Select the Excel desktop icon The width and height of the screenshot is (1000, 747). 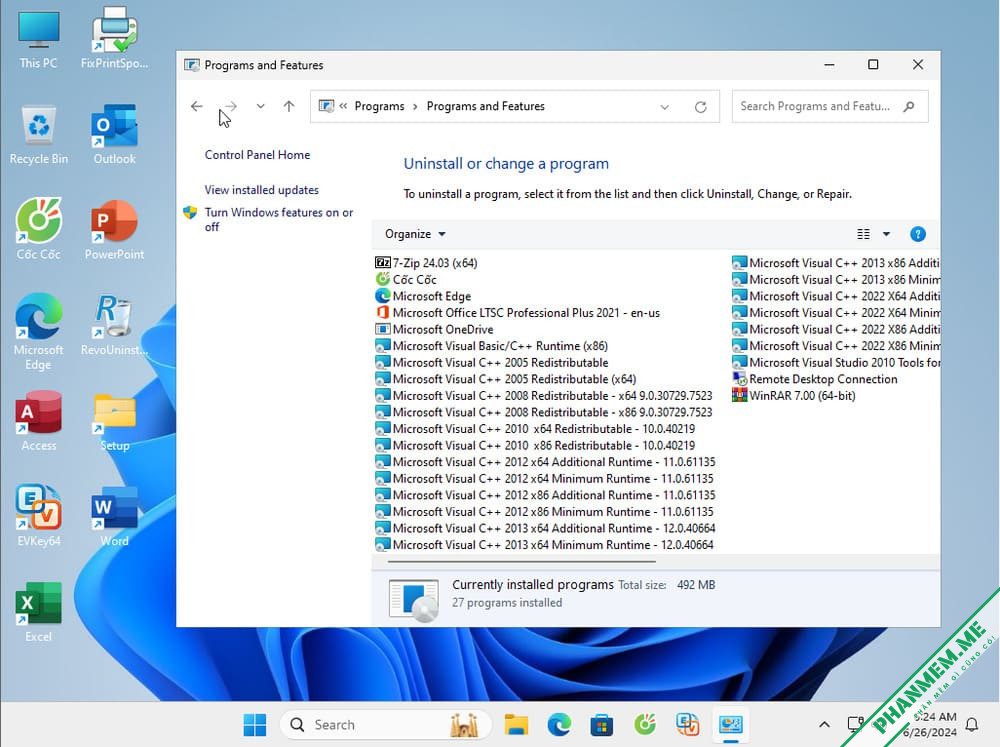coord(38,612)
